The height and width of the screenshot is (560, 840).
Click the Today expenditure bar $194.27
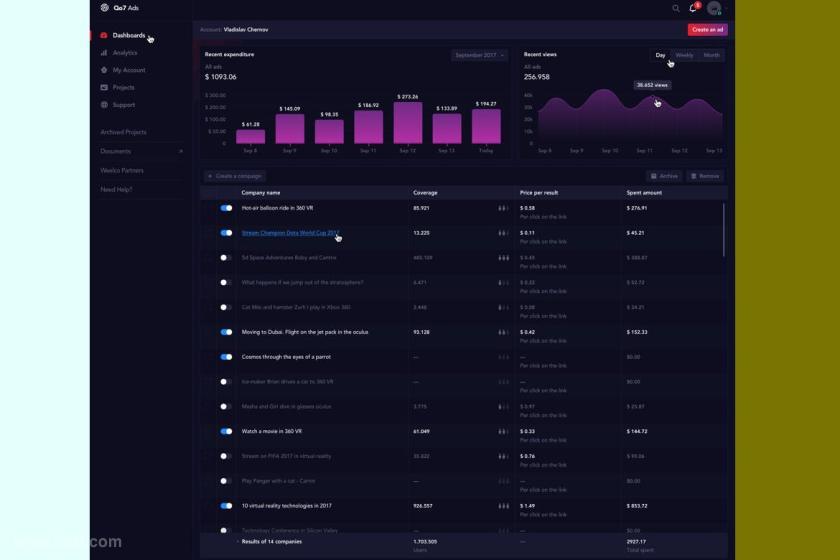[486, 126]
